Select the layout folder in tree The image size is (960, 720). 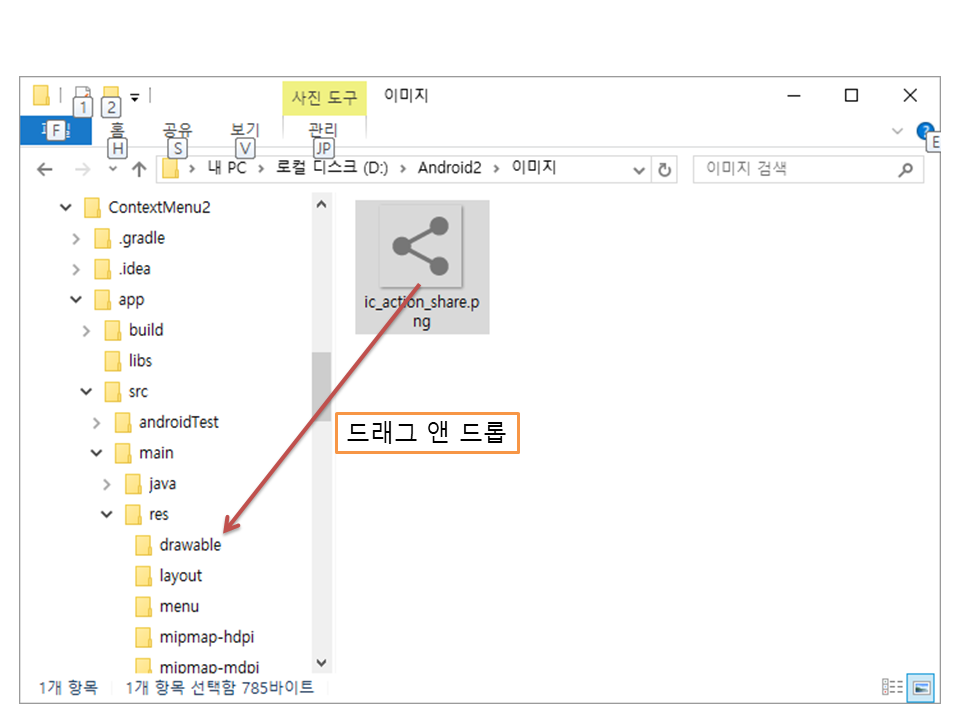pyautogui.click(x=180, y=576)
